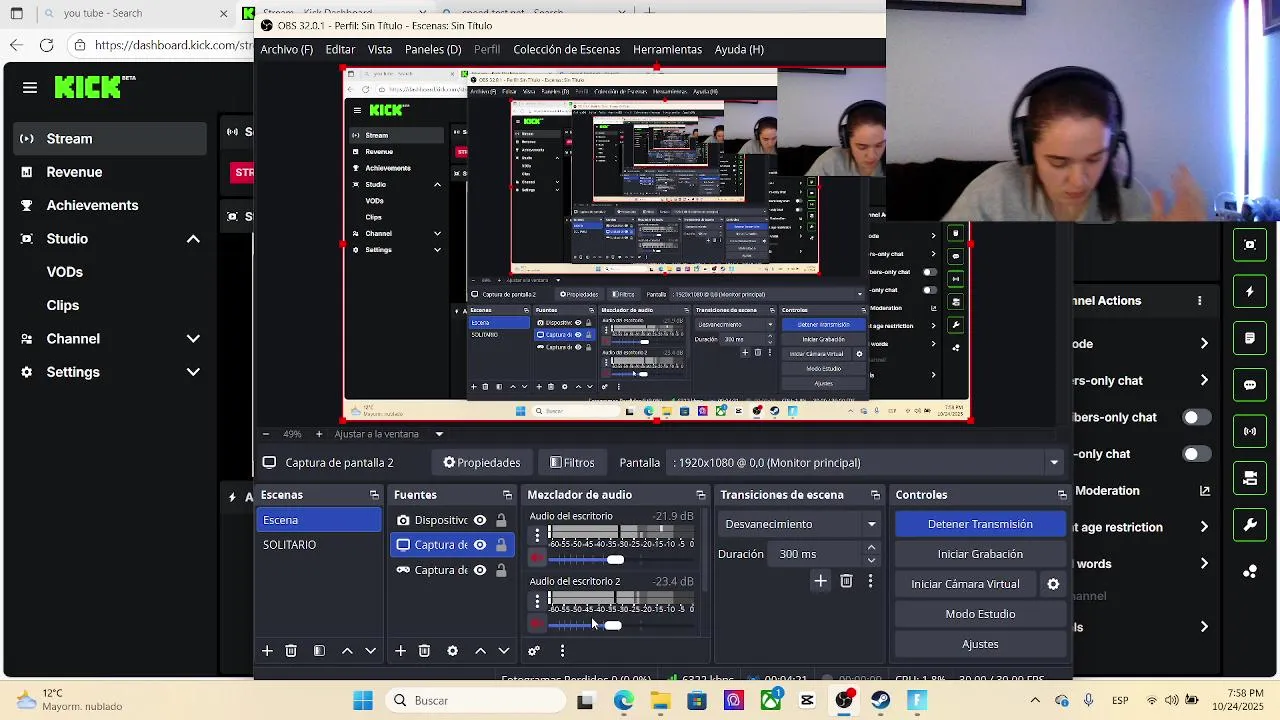
Task: Toggle lock on game capture source
Action: click(x=501, y=570)
